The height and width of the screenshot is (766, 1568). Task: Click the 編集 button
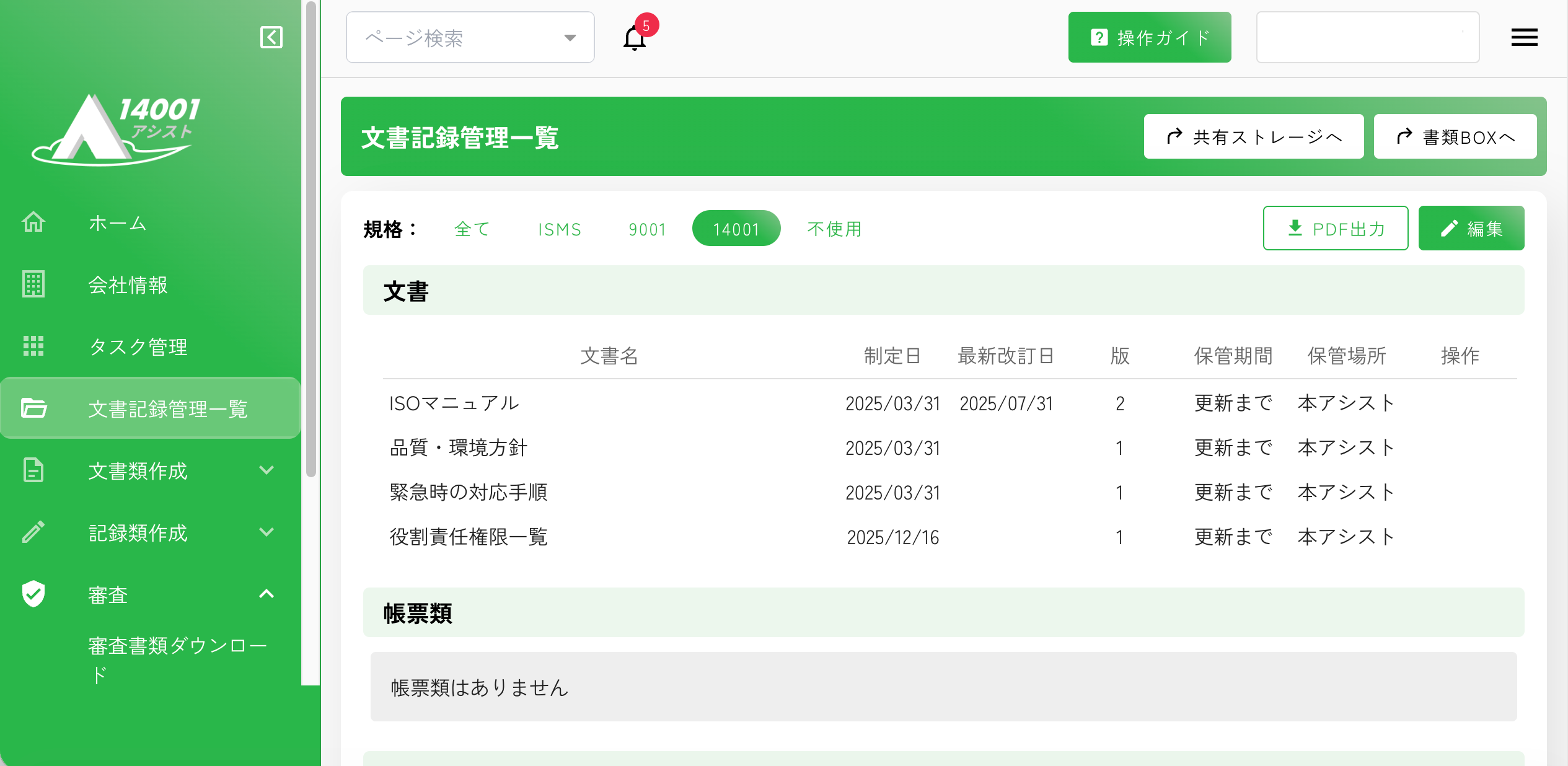(1471, 228)
